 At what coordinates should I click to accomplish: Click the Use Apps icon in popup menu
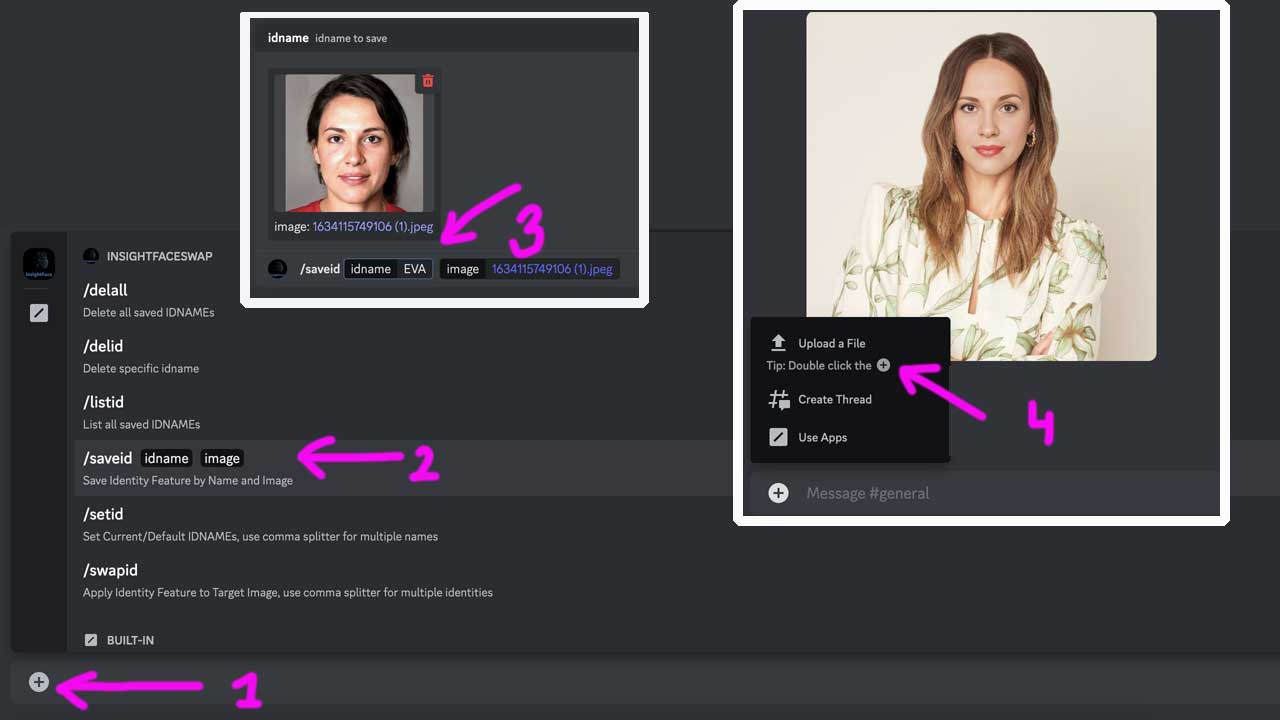(x=779, y=437)
